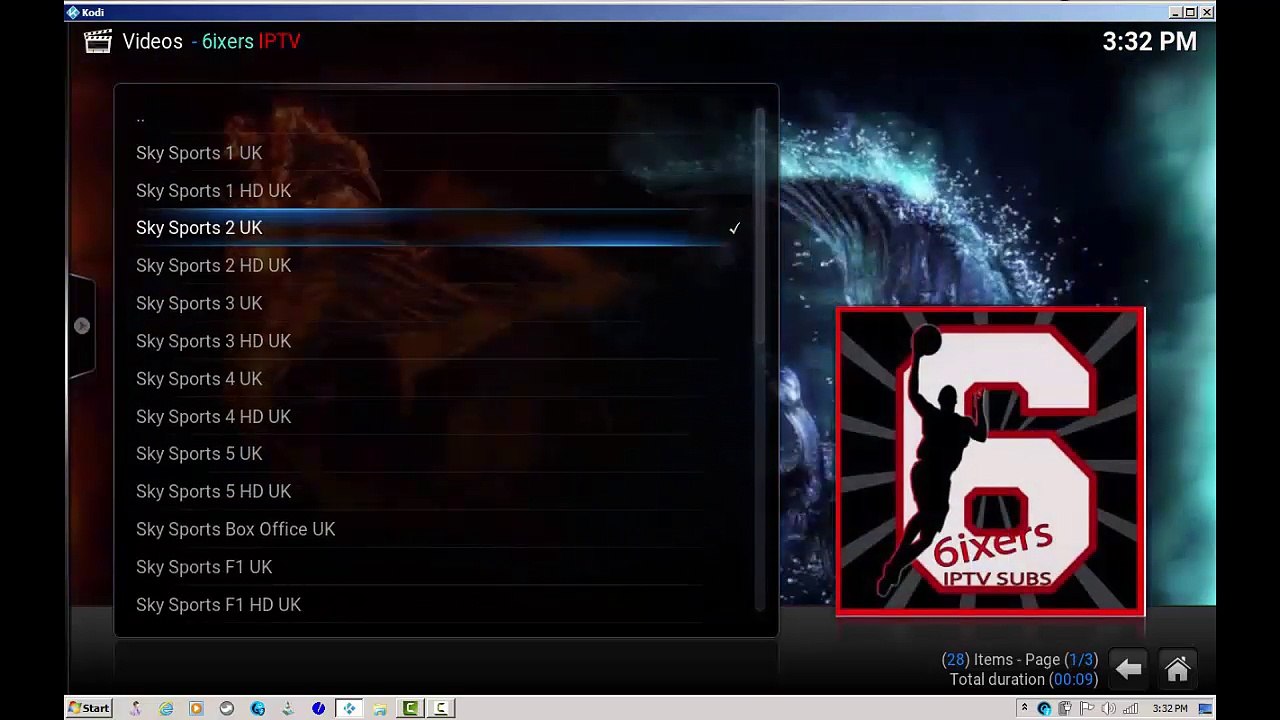
Task: Click the Videos clapperboard icon
Action: coord(98,41)
